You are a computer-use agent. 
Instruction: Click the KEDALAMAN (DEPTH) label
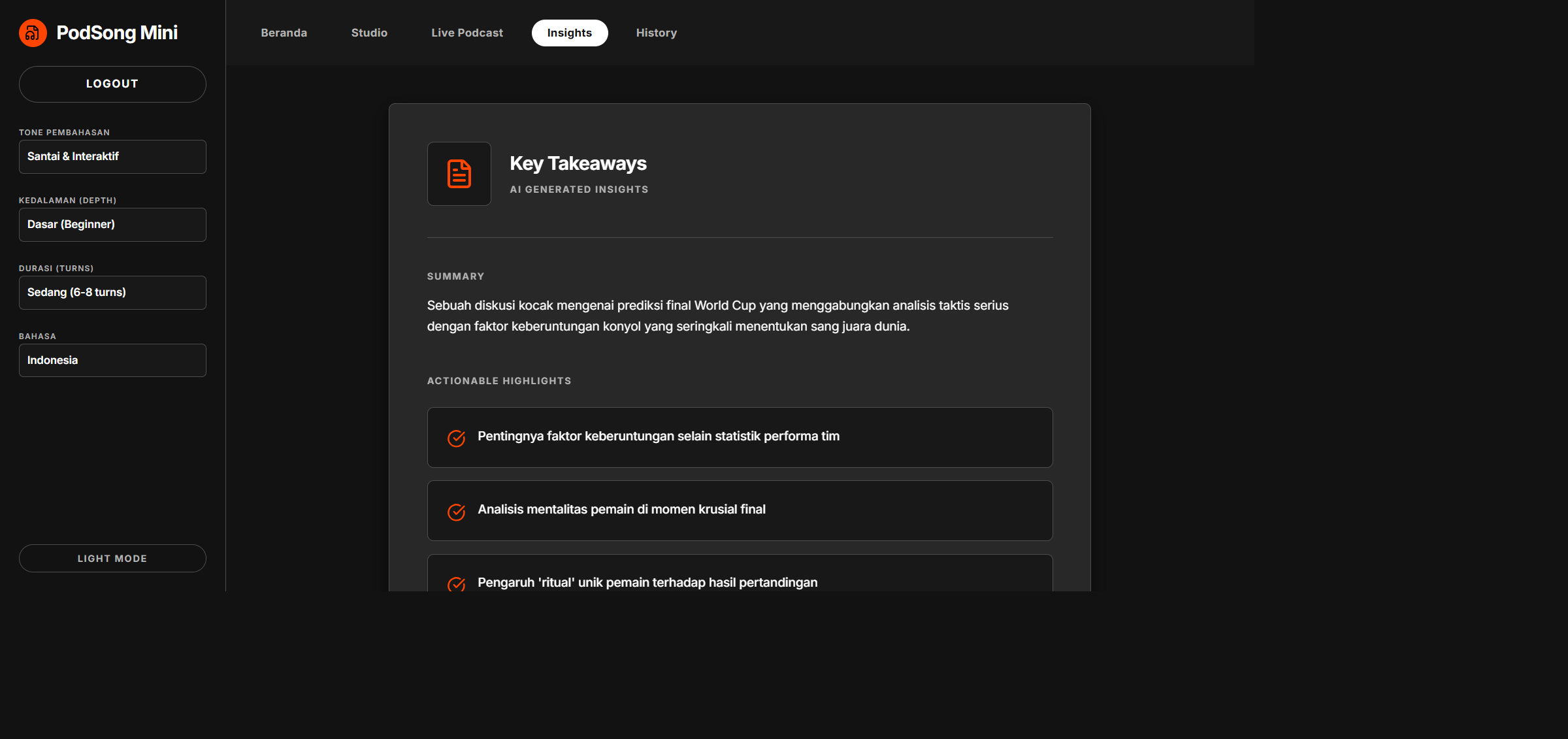click(67, 201)
